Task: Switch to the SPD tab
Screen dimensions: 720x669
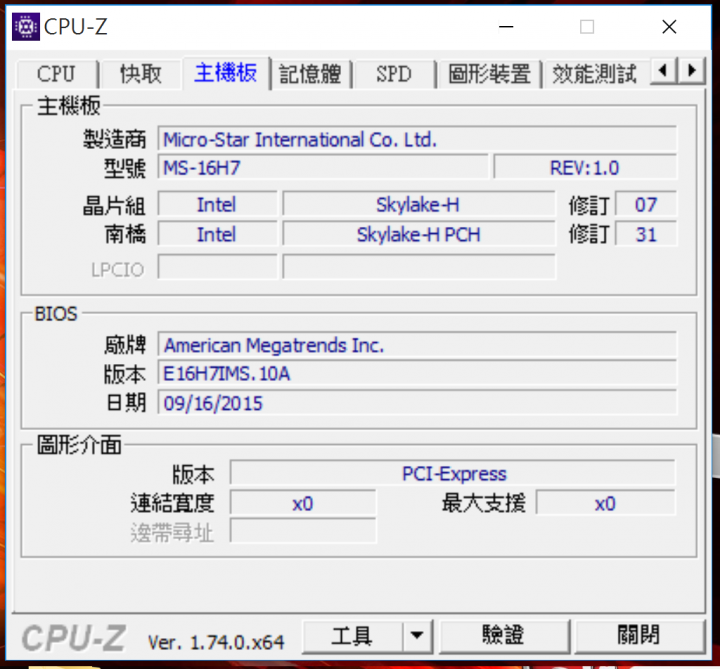Action: pos(394,74)
